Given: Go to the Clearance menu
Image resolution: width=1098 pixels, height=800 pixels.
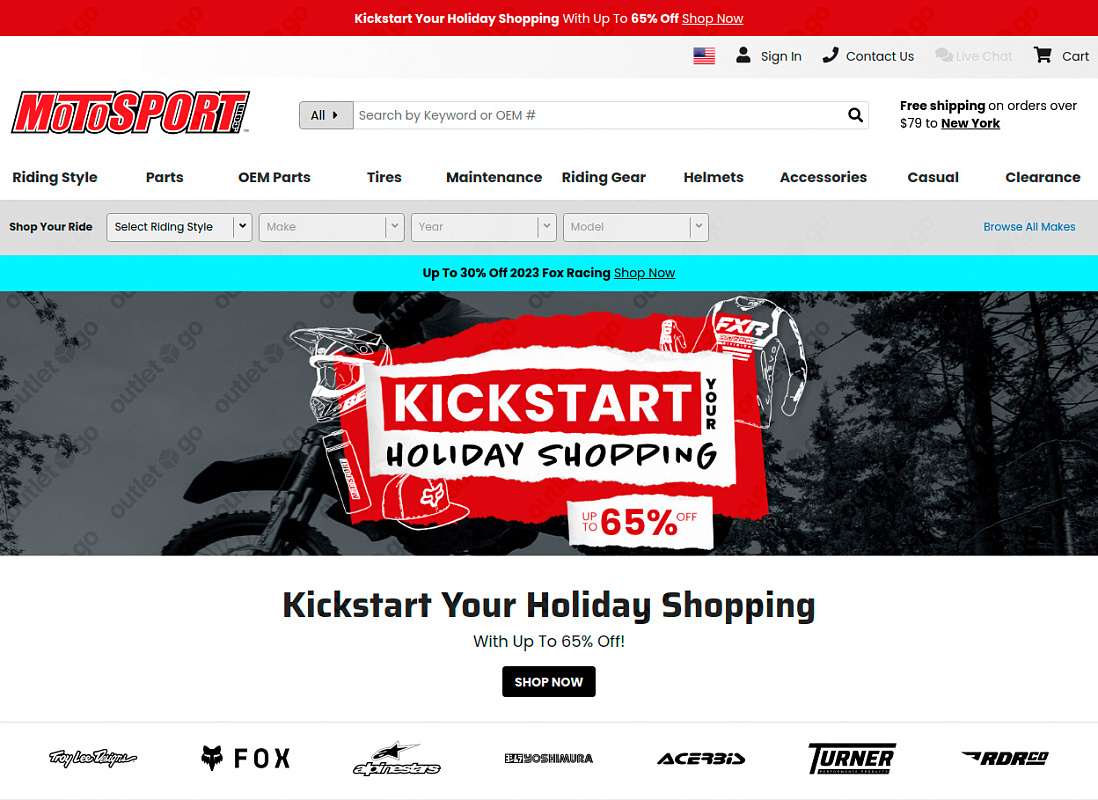Looking at the screenshot, I should (x=1043, y=177).
